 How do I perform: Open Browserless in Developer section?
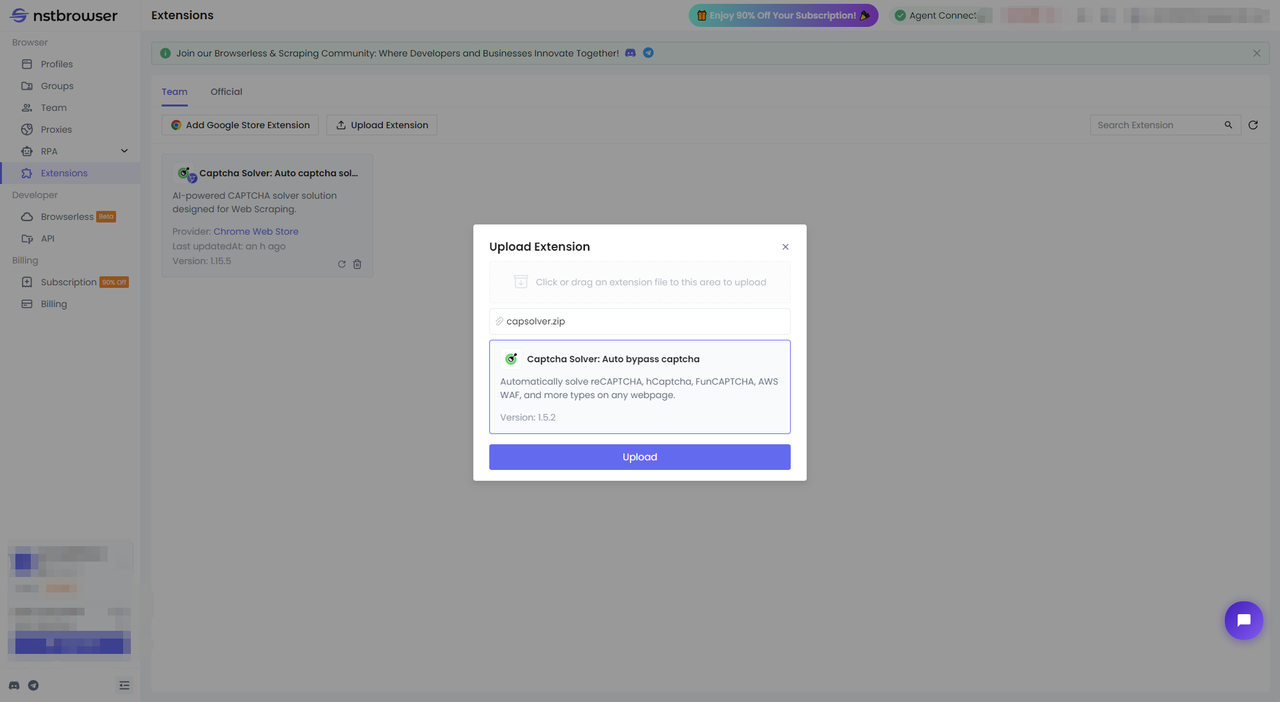click(x=67, y=217)
